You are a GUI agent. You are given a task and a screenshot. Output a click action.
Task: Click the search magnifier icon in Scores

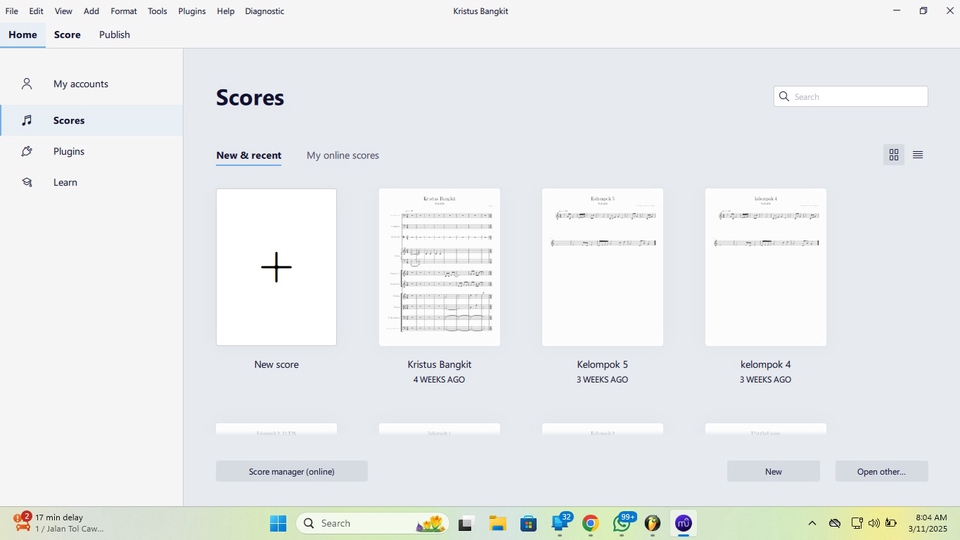[x=784, y=96]
